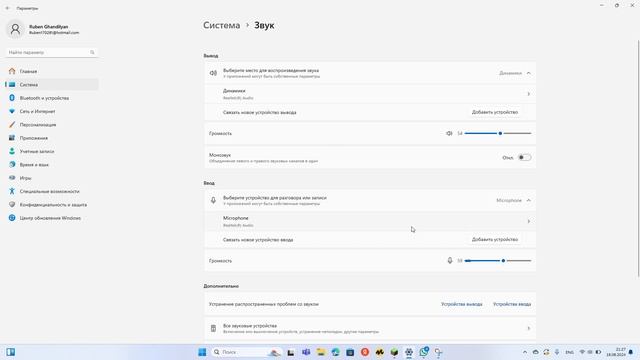Image resolution: width=640 pixels, height=360 pixels.
Task: Click the microphone icon in the system tray
Action: pos(557,352)
